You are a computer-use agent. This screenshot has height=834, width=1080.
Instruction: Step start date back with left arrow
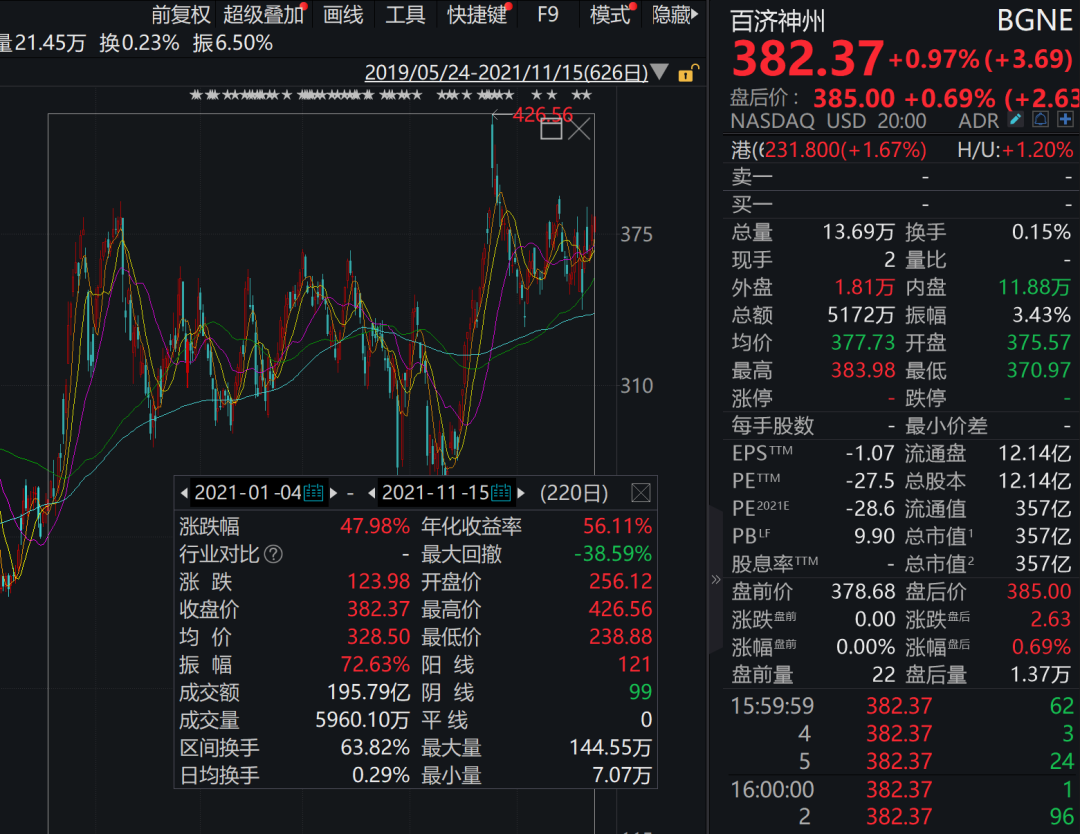coord(184,493)
